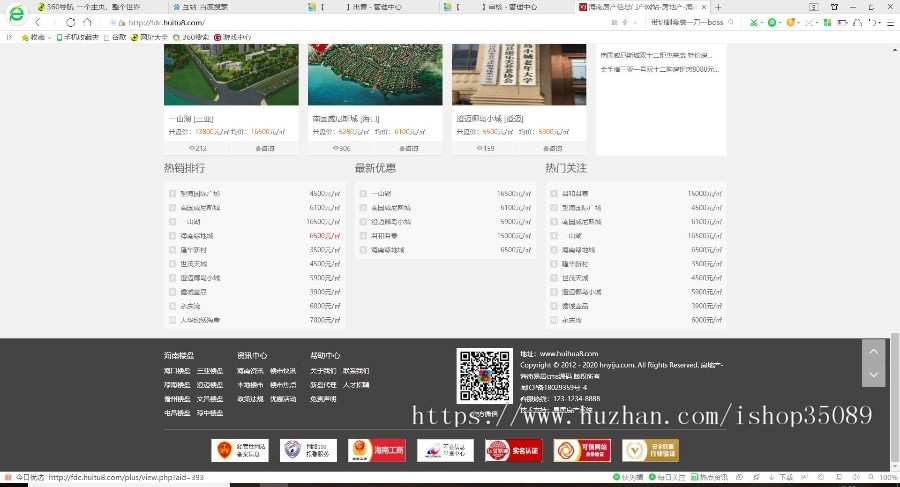Open the gold 行业验证 badge

tap(650, 450)
